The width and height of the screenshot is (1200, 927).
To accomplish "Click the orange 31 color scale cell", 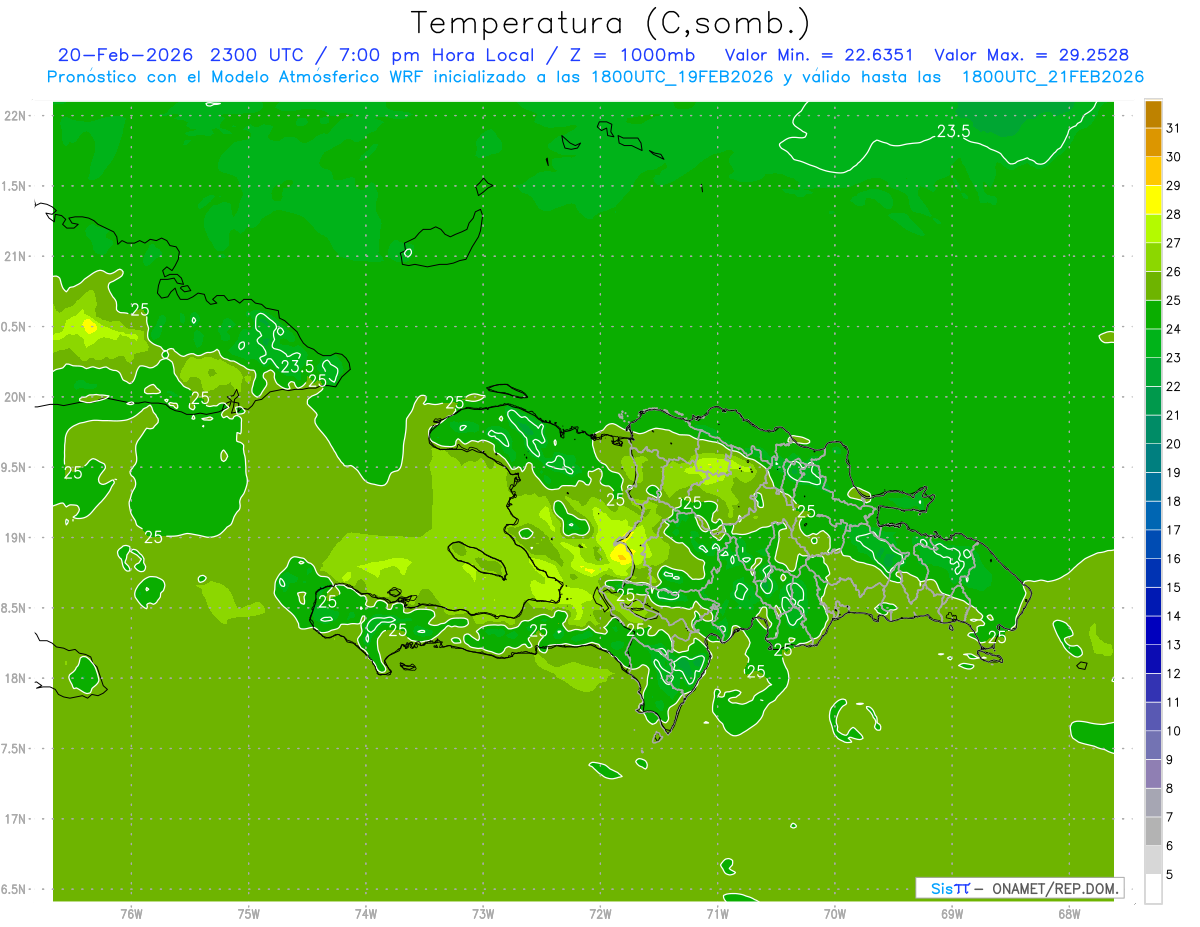I will 1153,115.
